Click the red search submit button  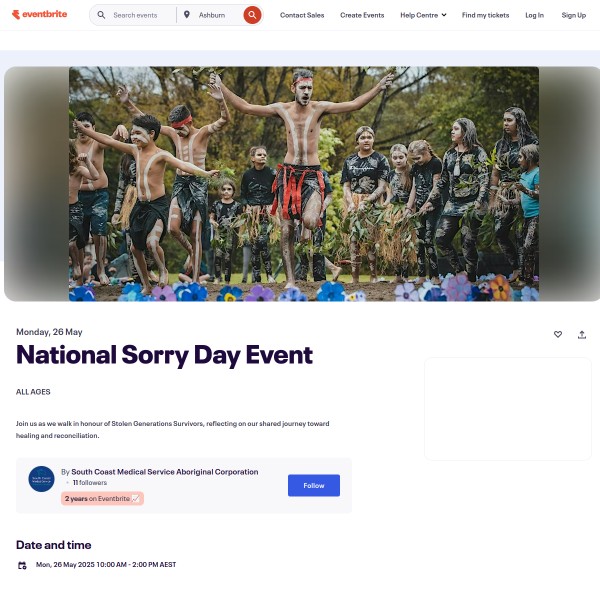coord(252,15)
